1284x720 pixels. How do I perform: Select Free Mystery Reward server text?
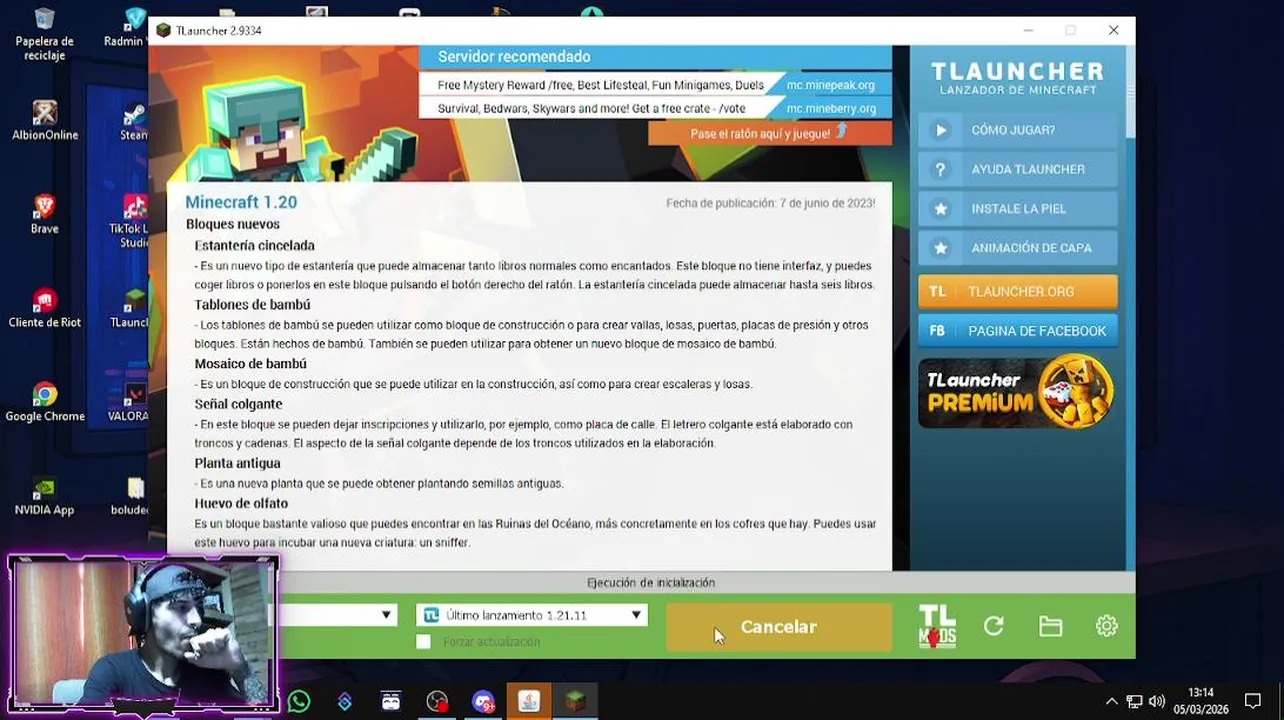[600, 85]
